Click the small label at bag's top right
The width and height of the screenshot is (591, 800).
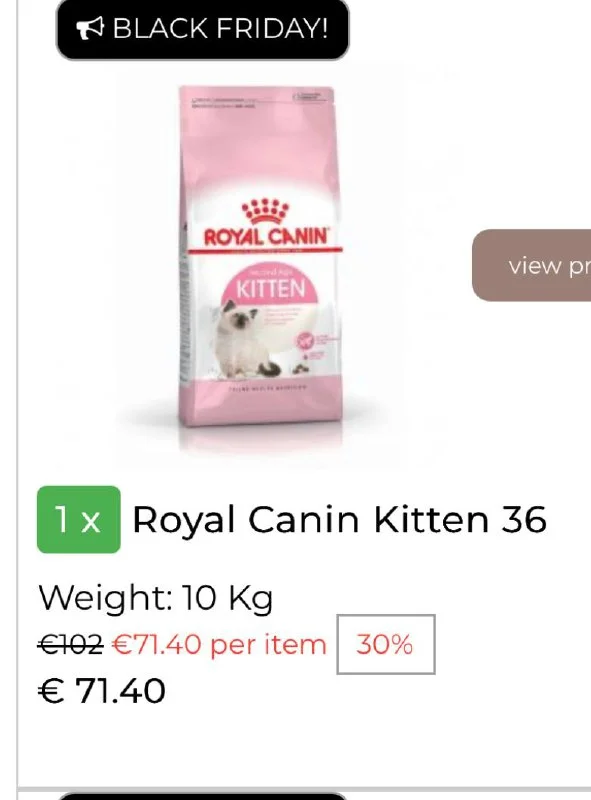(x=308, y=96)
